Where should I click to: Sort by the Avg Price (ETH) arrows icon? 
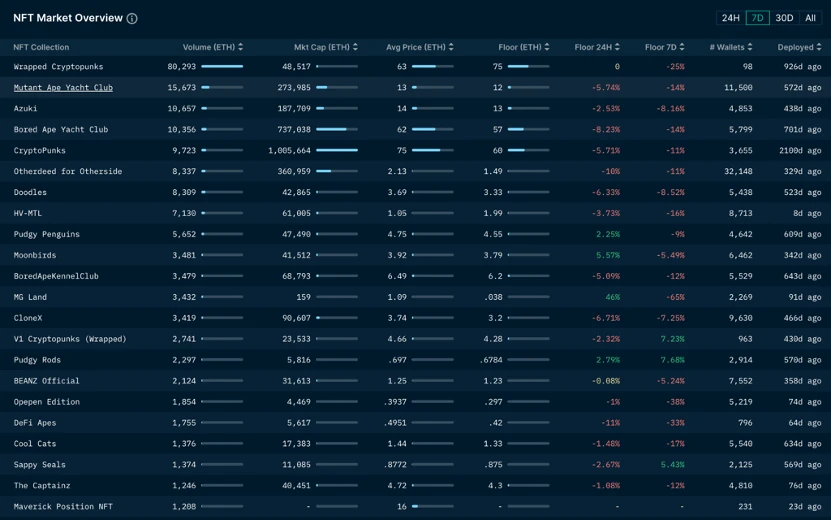click(x=451, y=47)
